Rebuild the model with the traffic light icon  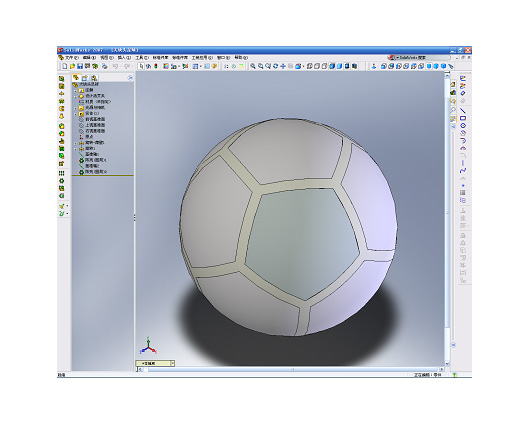point(156,67)
